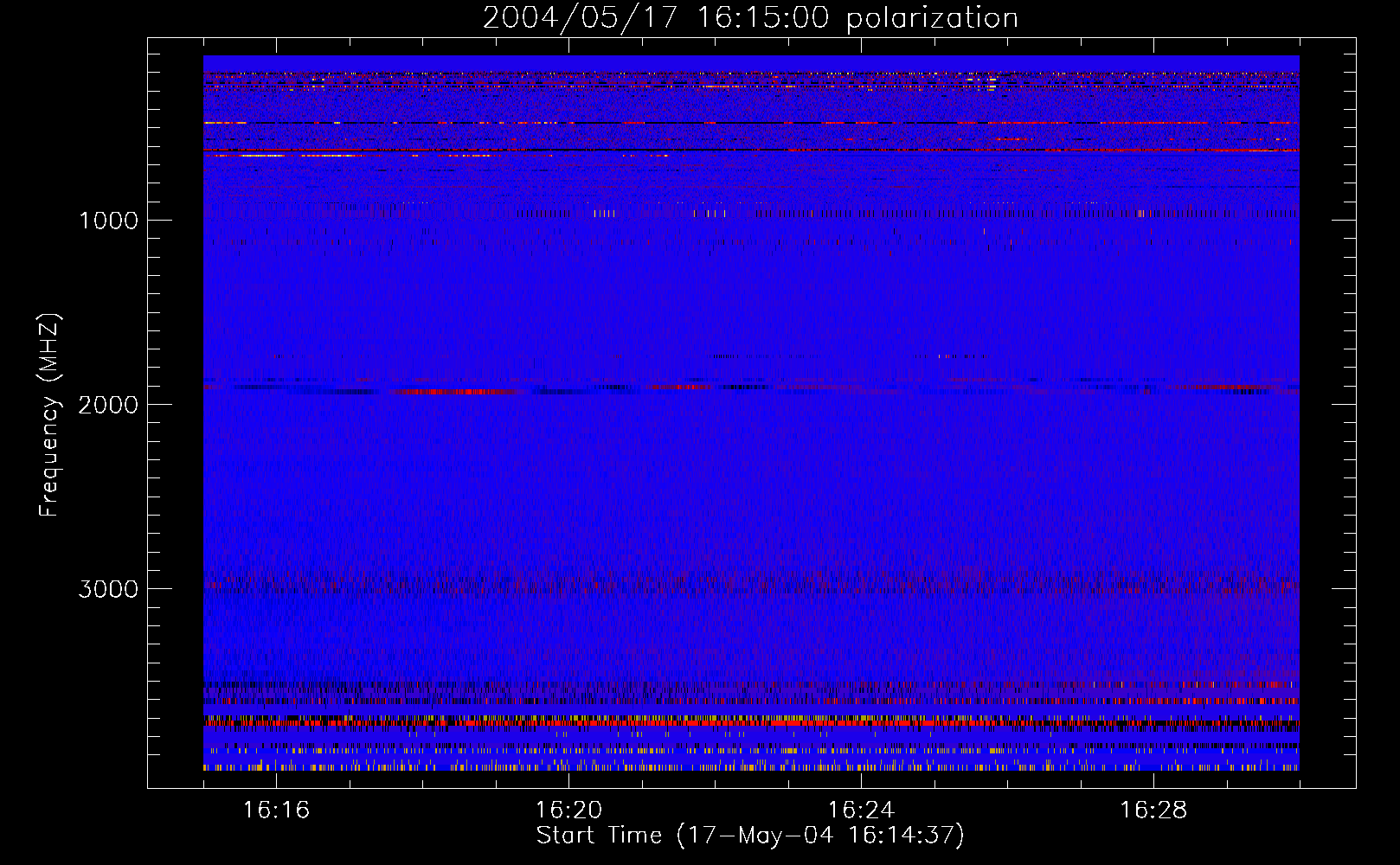Select the "Frequency (MHZ)" y-axis label

click(x=50, y=415)
